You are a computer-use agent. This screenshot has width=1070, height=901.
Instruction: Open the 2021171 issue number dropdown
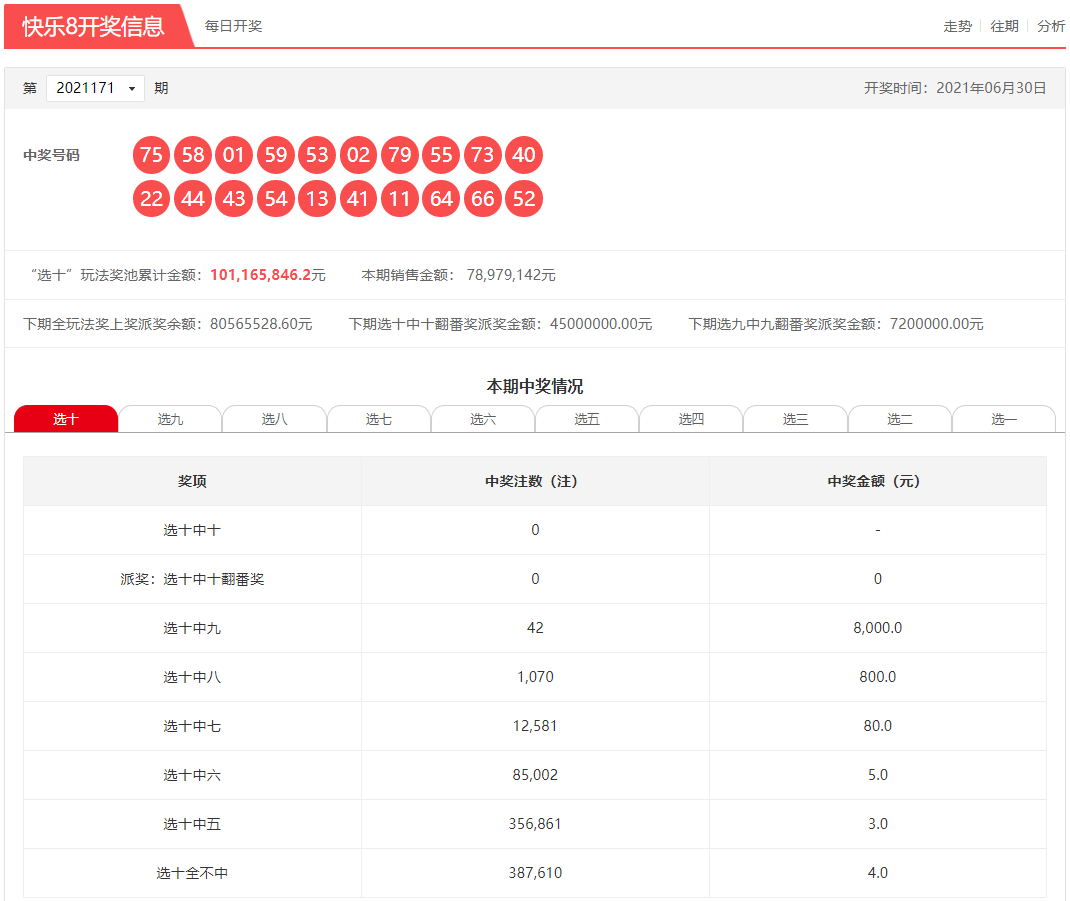95,88
